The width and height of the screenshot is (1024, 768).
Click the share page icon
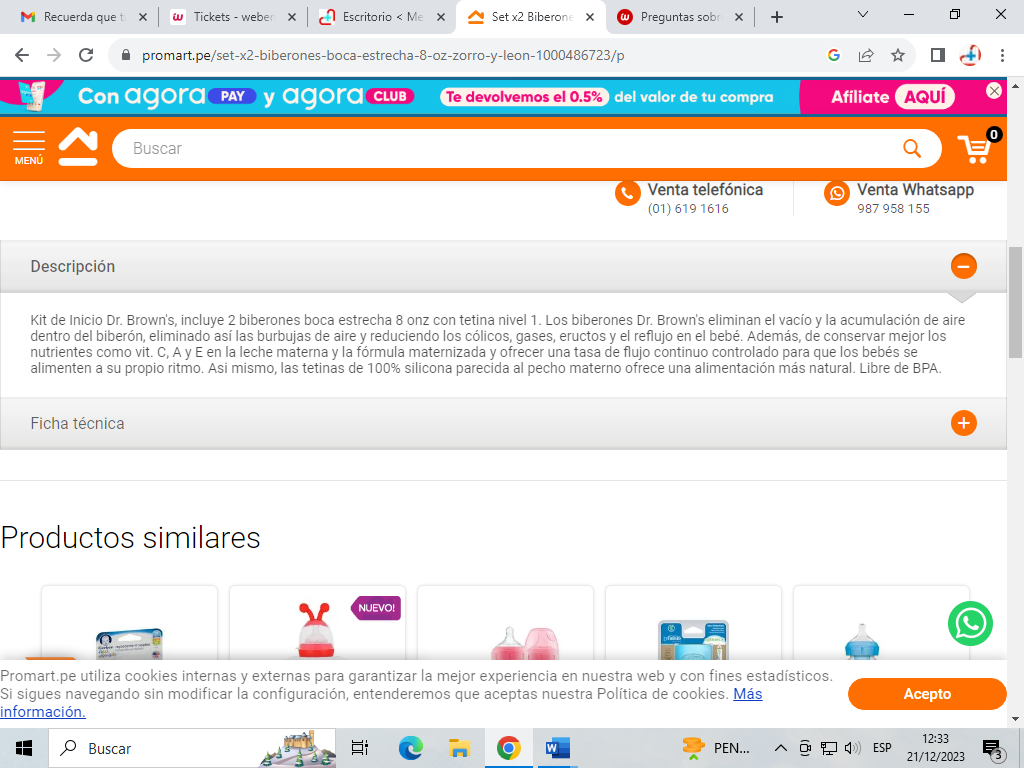tap(866, 56)
